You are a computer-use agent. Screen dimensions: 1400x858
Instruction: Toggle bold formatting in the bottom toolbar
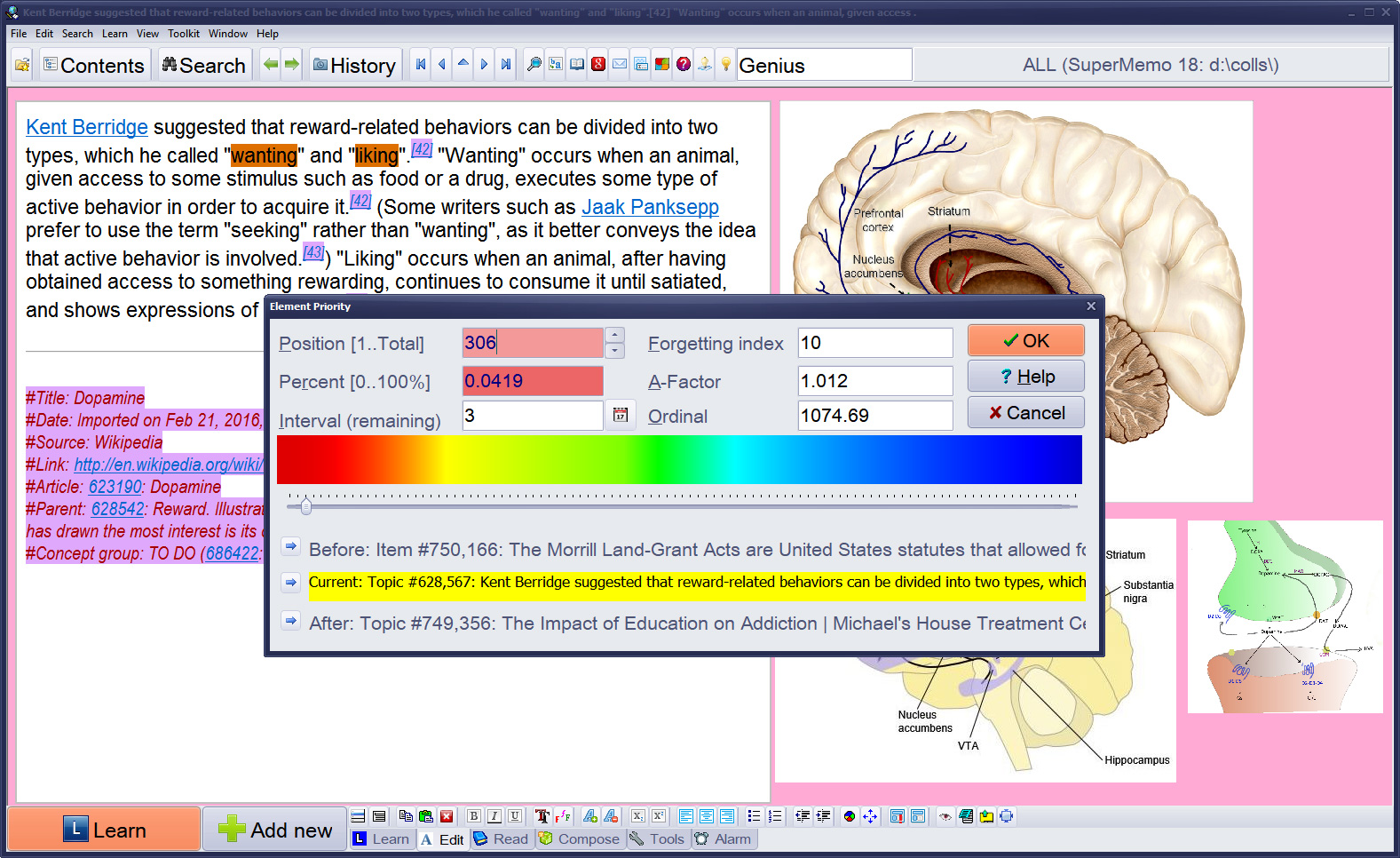pyautogui.click(x=474, y=816)
